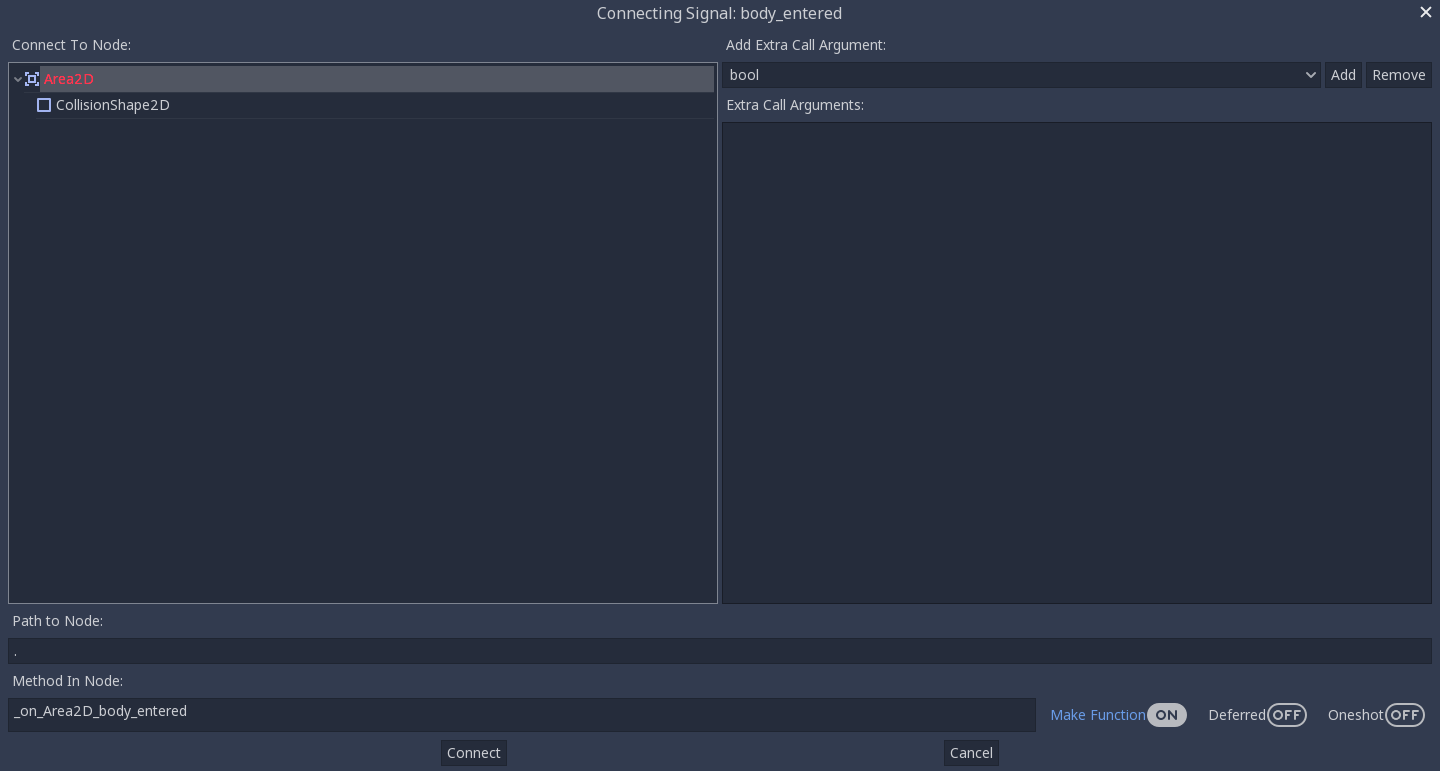Open the bool argument type dropdown
Viewport: 1440px width, 771px height.
pos(1021,75)
